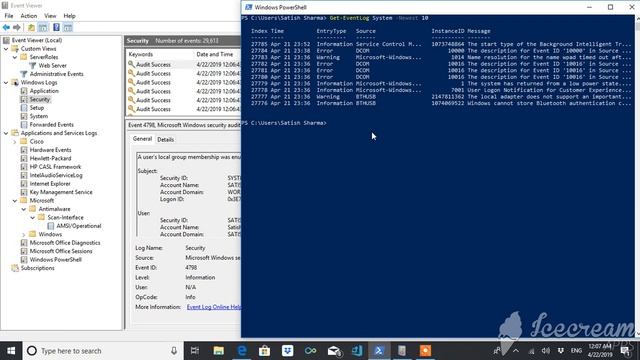Collapse the Windows Logs tree node
Screen dimensions: 640x360
(x=6, y=82)
